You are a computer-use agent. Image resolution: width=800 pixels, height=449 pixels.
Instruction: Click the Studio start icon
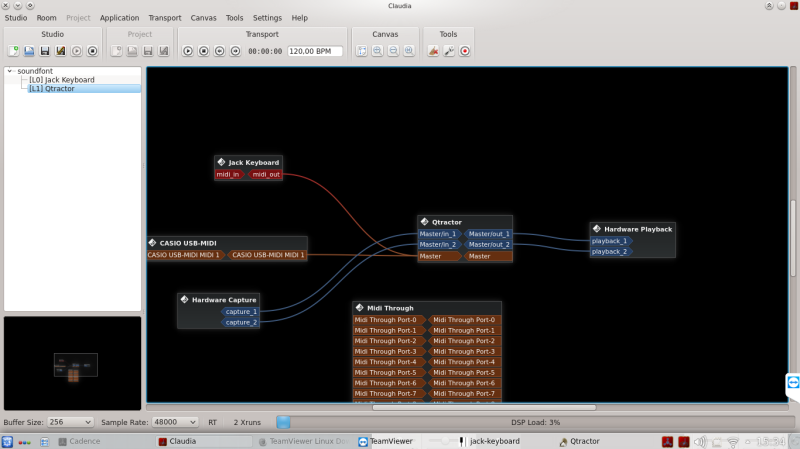click(77, 51)
